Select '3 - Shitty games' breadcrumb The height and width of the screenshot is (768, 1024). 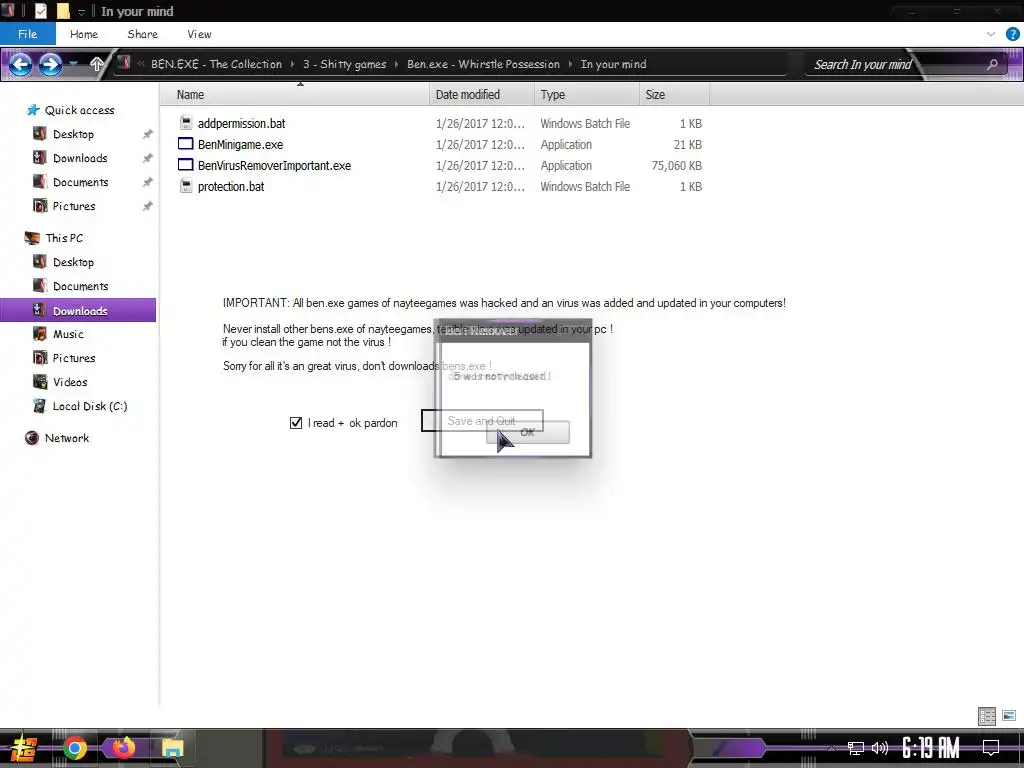point(344,64)
